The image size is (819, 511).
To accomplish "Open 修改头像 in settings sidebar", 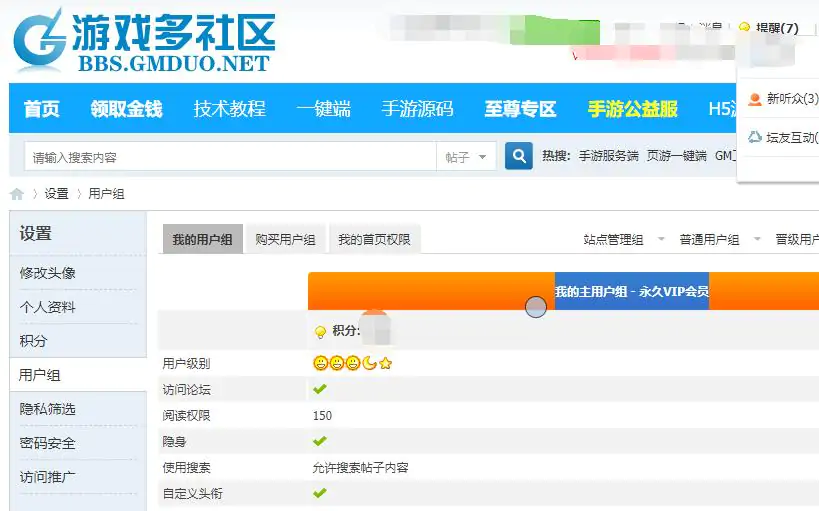I will click(48, 273).
